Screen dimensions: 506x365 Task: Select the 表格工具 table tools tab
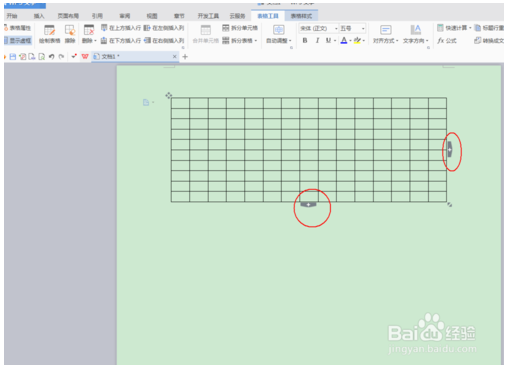[x=268, y=16]
